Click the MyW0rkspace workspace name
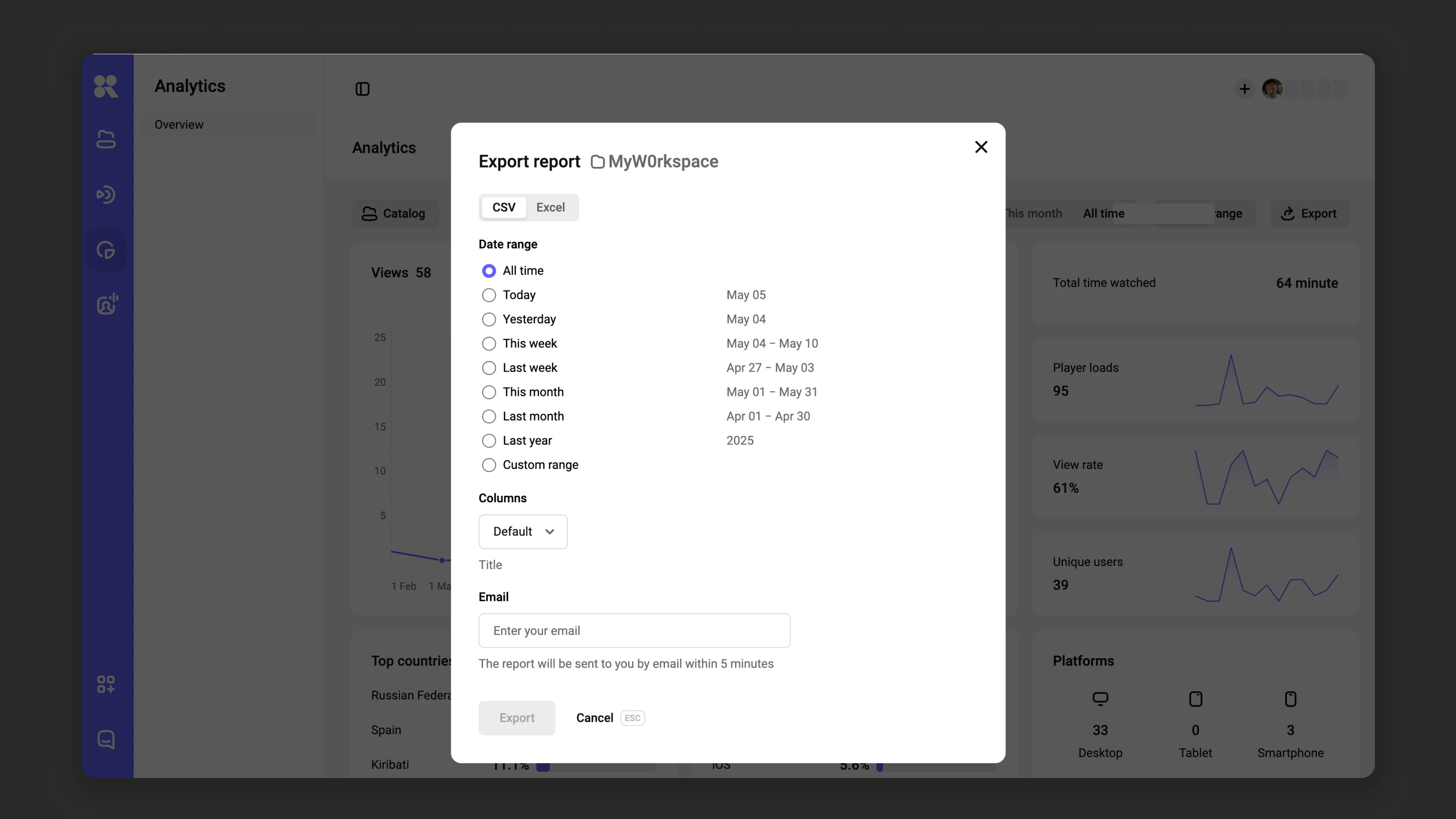The image size is (1456, 819). point(663,162)
